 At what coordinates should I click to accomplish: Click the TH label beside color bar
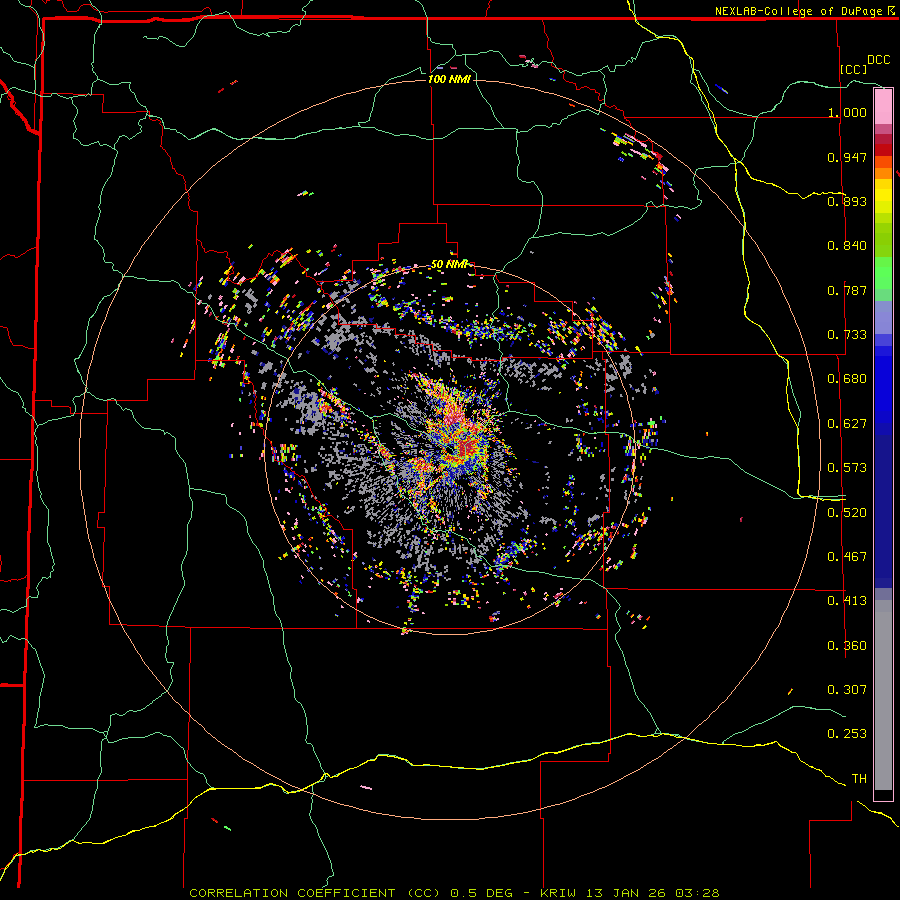(x=859, y=779)
